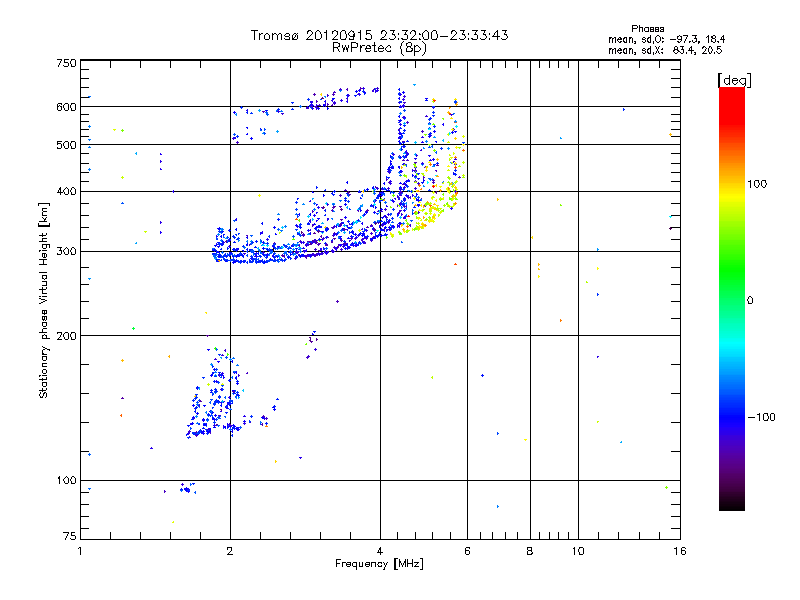Click the y-axis tick label '750'

(x=67, y=63)
